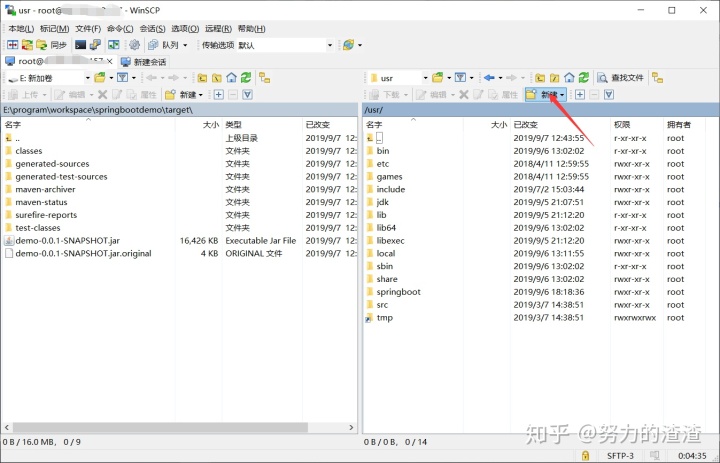This screenshot has width=720, height=463.
Task: Click the local panel 新建 new button
Action: tap(184, 95)
